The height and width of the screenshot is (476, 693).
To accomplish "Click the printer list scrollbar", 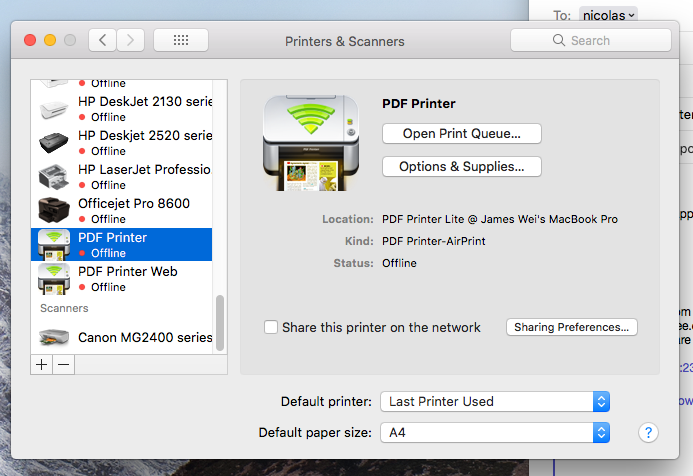I will point(220,323).
